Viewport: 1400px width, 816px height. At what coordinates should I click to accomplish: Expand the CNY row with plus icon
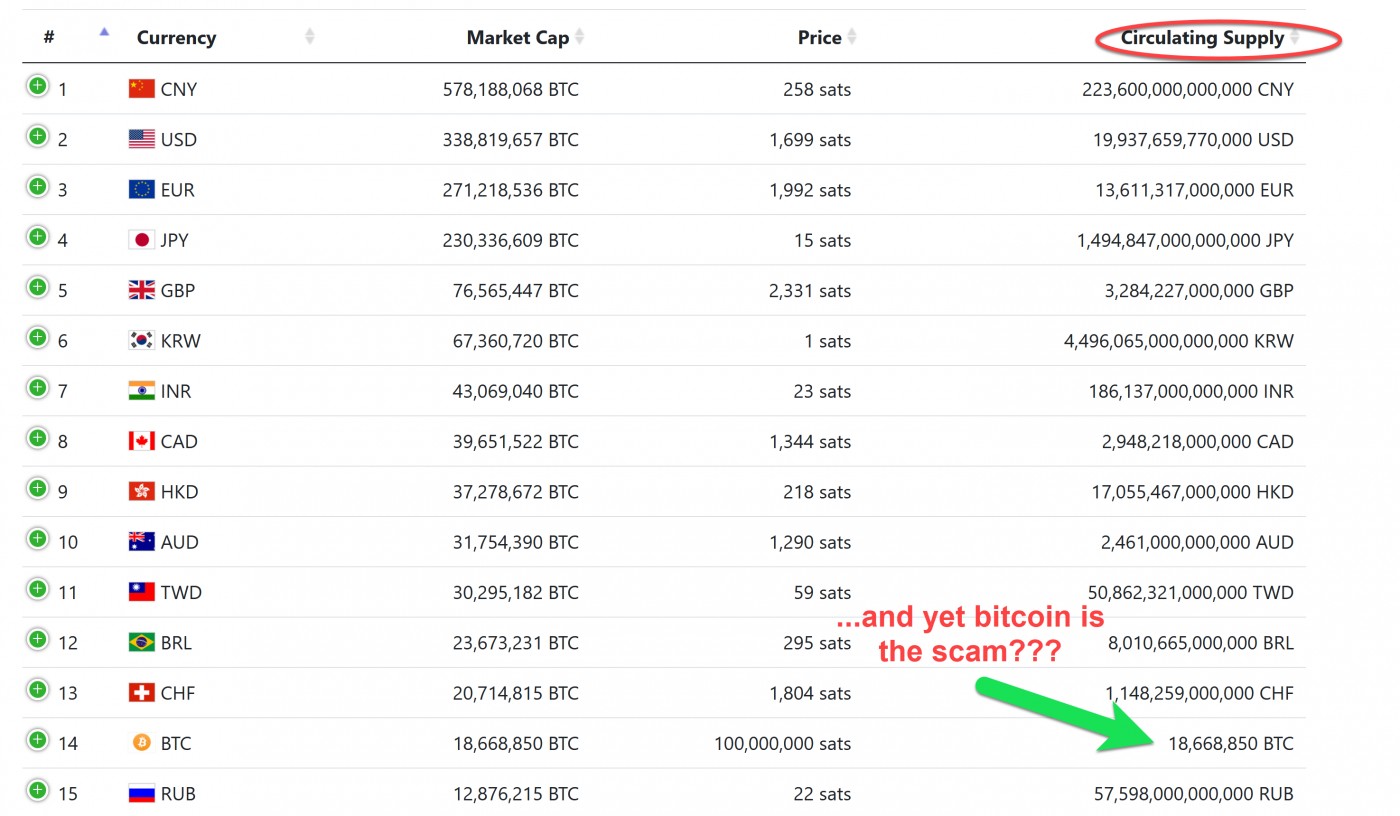click(37, 86)
